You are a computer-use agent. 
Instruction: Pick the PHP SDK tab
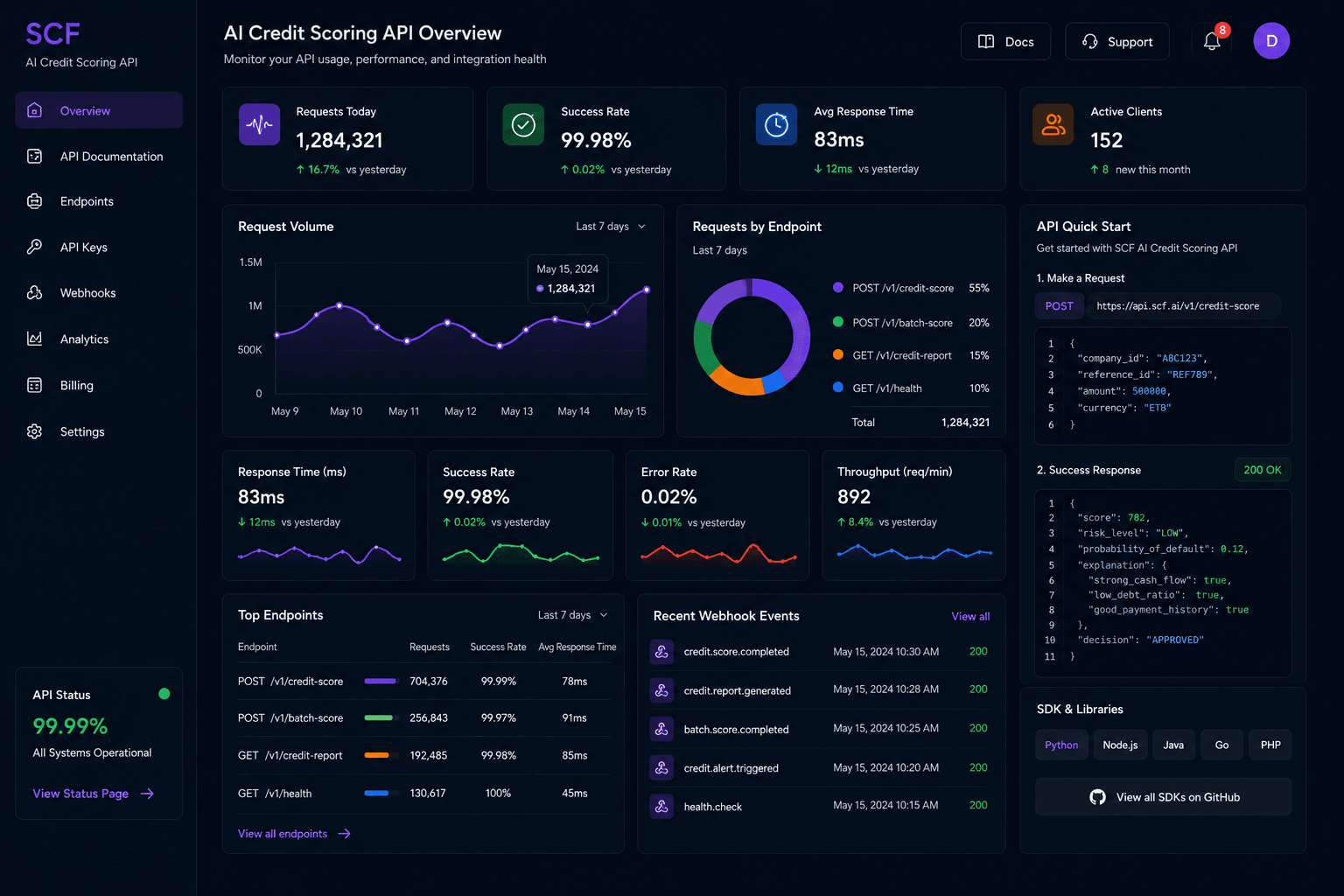click(x=1270, y=745)
